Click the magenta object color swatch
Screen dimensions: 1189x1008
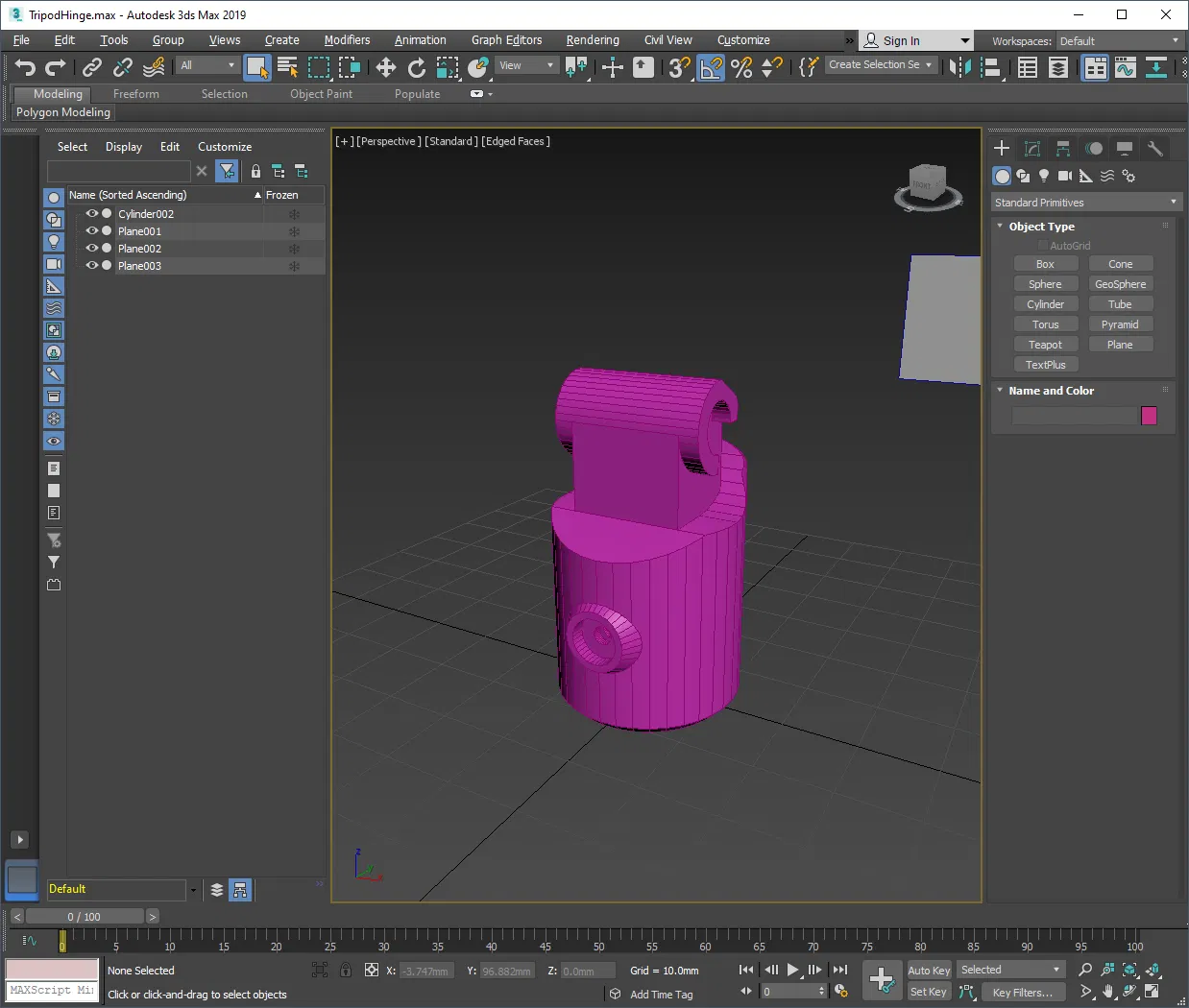point(1149,416)
